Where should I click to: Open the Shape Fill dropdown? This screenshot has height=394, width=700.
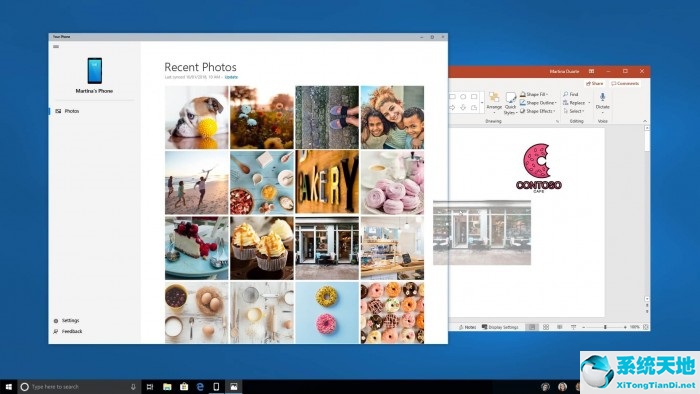tap(534, 95)
